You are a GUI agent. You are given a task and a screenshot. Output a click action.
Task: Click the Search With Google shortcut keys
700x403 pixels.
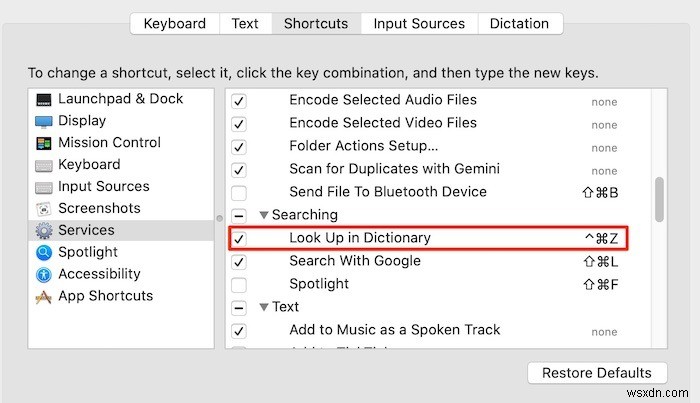point(603,262)
